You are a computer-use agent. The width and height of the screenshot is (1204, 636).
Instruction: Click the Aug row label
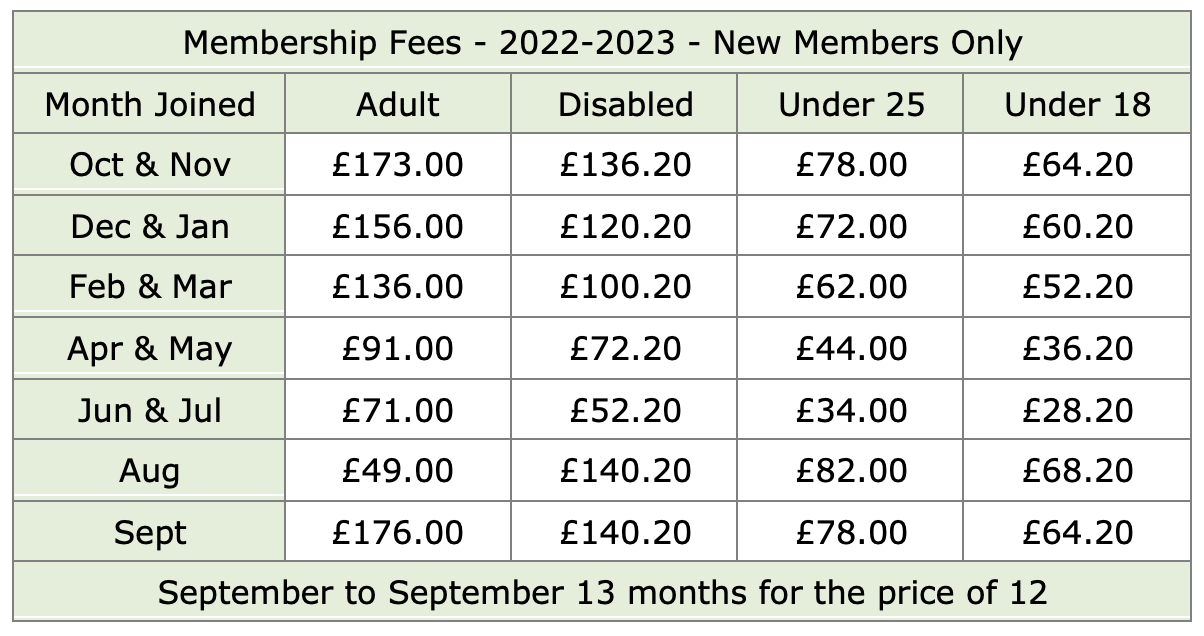point(150,471)
